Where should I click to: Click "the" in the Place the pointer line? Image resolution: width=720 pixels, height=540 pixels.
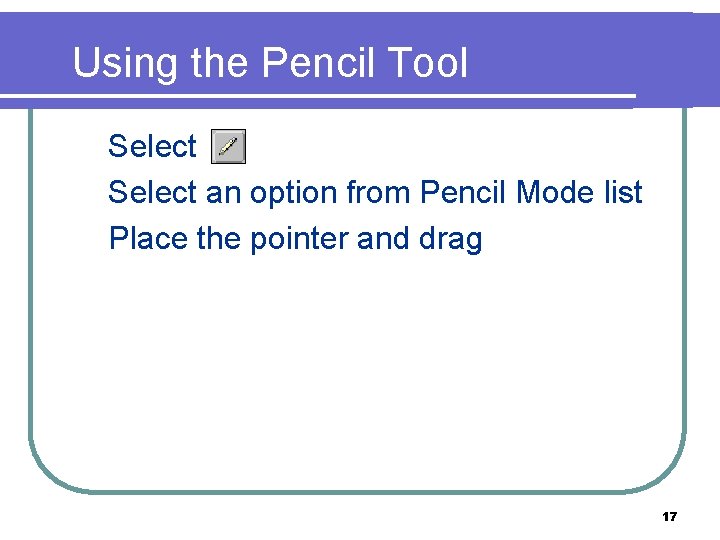coord(219,238)
